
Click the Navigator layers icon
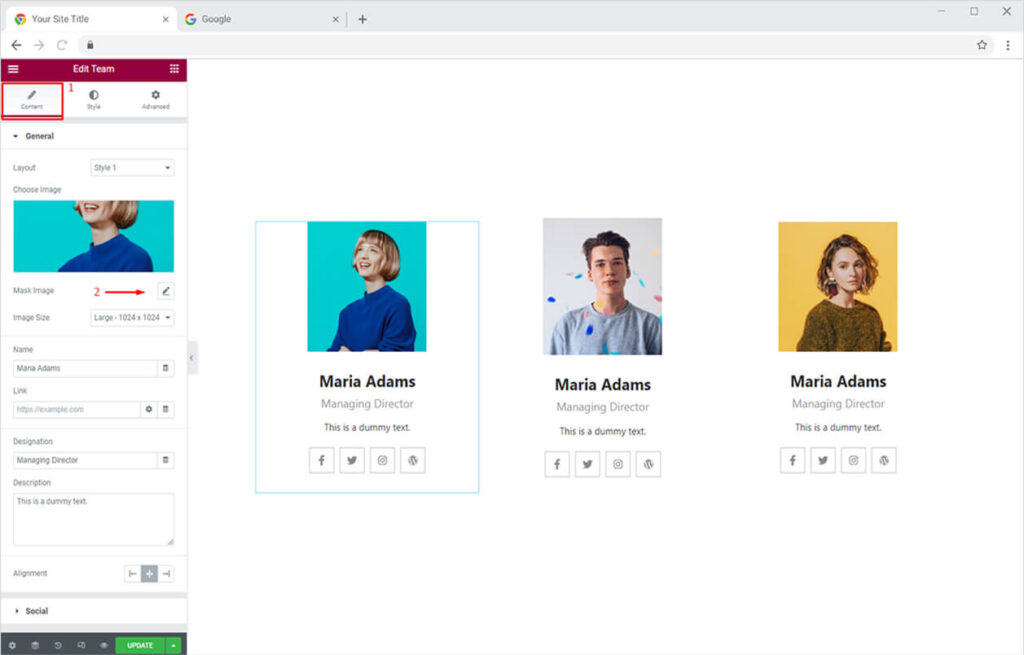(x=35, y=645)
